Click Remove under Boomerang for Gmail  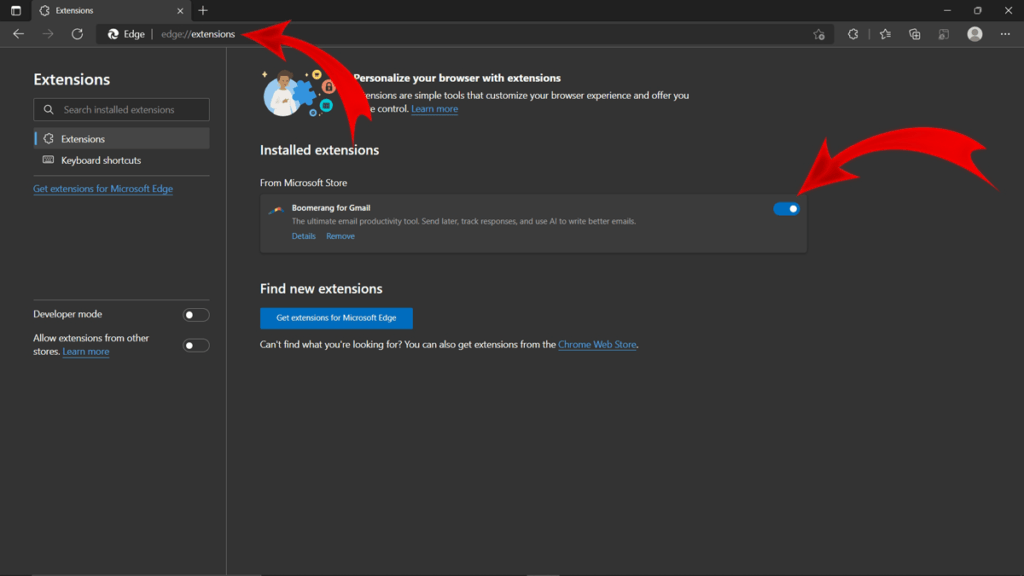(x=340, y=235)
